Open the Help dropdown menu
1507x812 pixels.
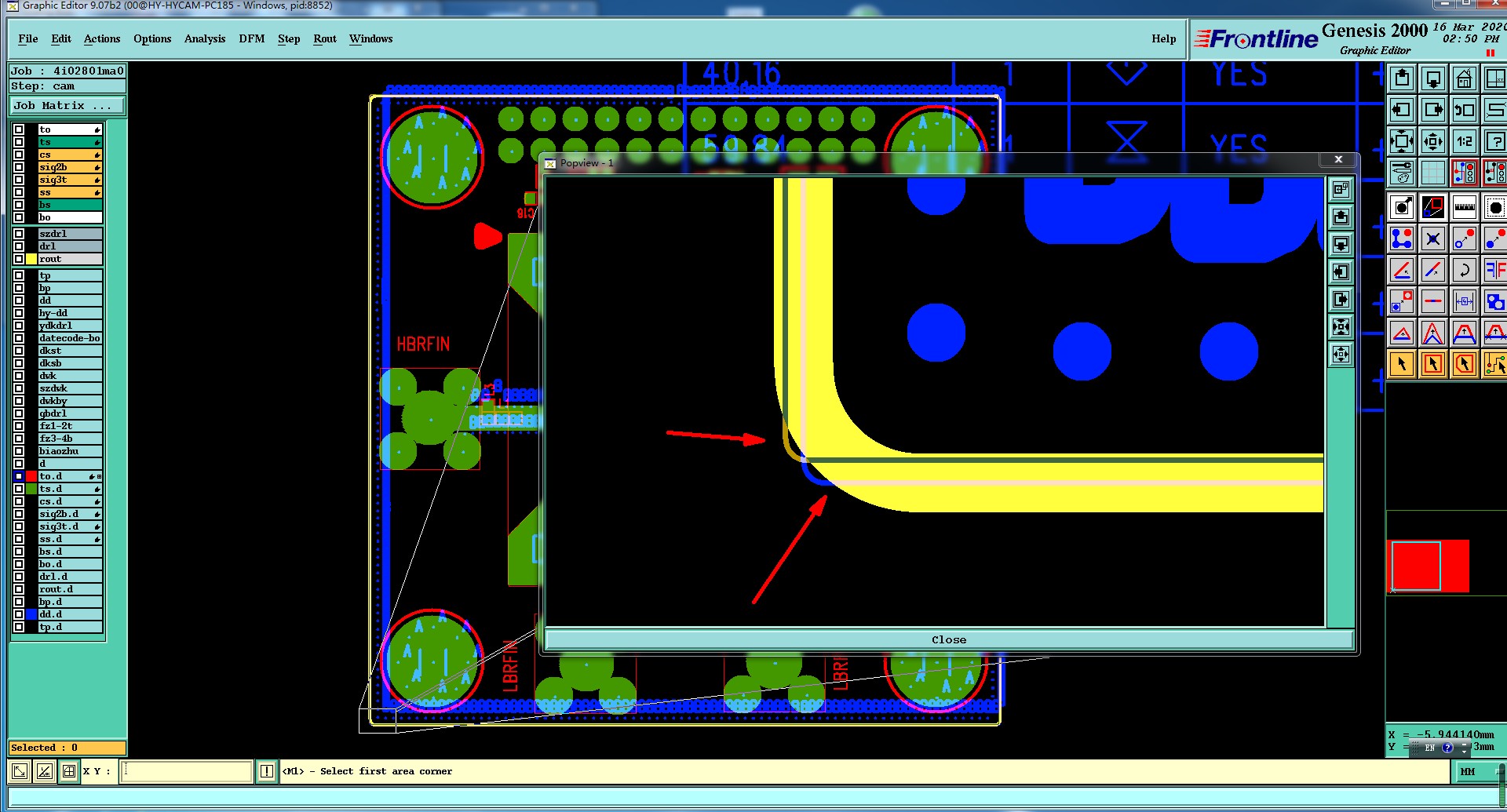1164,38
